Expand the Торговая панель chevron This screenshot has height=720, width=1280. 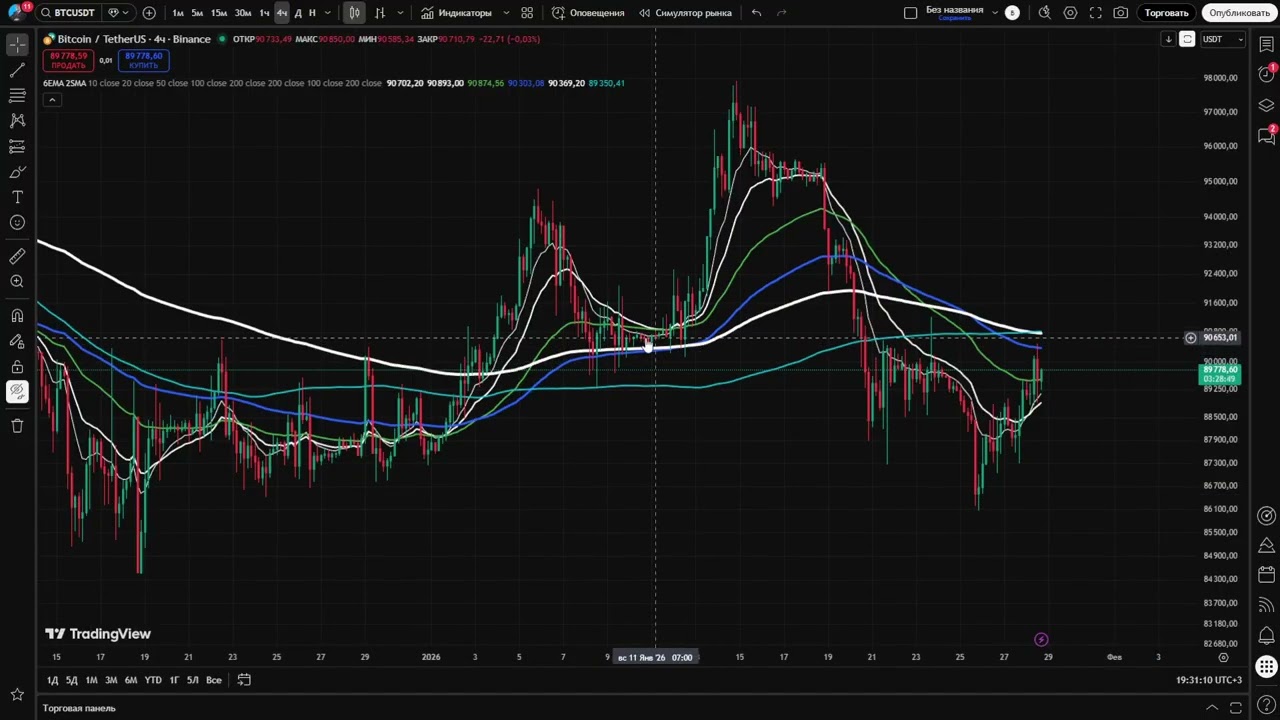tap(1212, 708)
